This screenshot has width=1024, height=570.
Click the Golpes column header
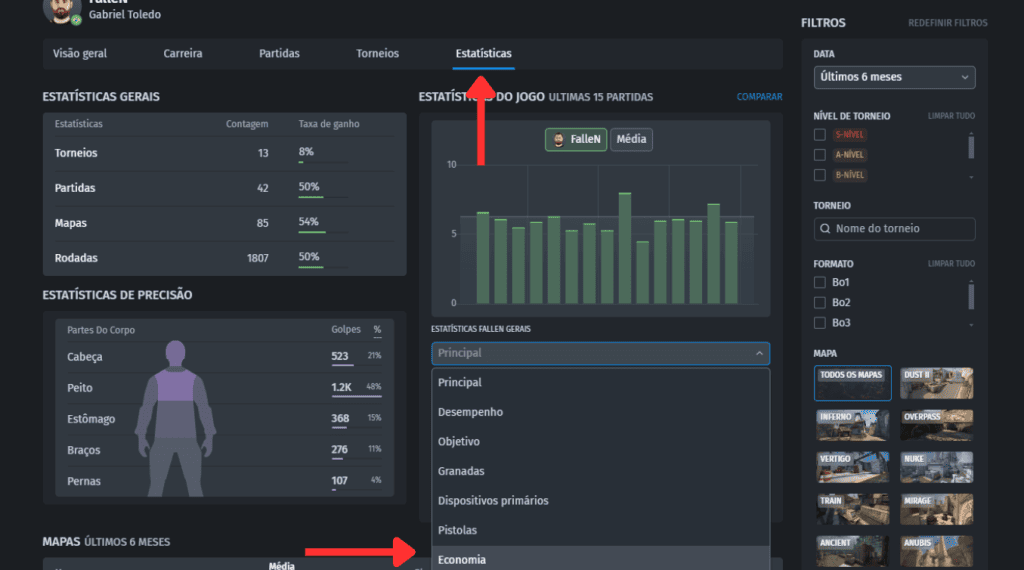tap(345, 330)
